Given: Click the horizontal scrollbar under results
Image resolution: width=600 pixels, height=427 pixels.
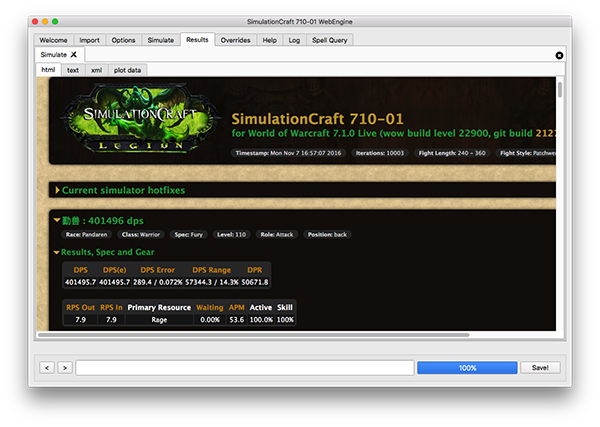Looking at the screenshot, I should click(250, 334).
